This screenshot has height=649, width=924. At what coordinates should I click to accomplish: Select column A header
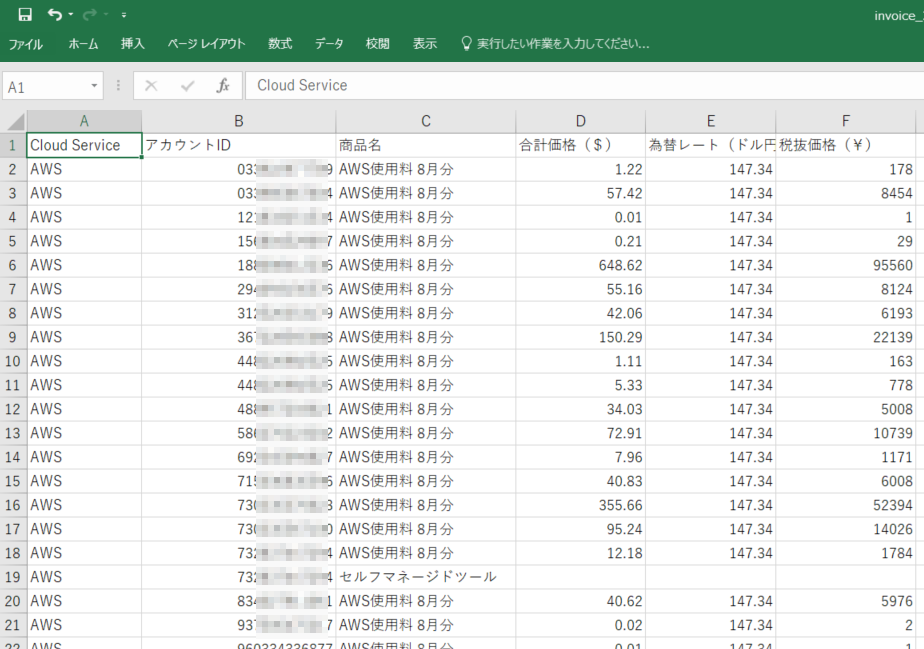(84, 121)
